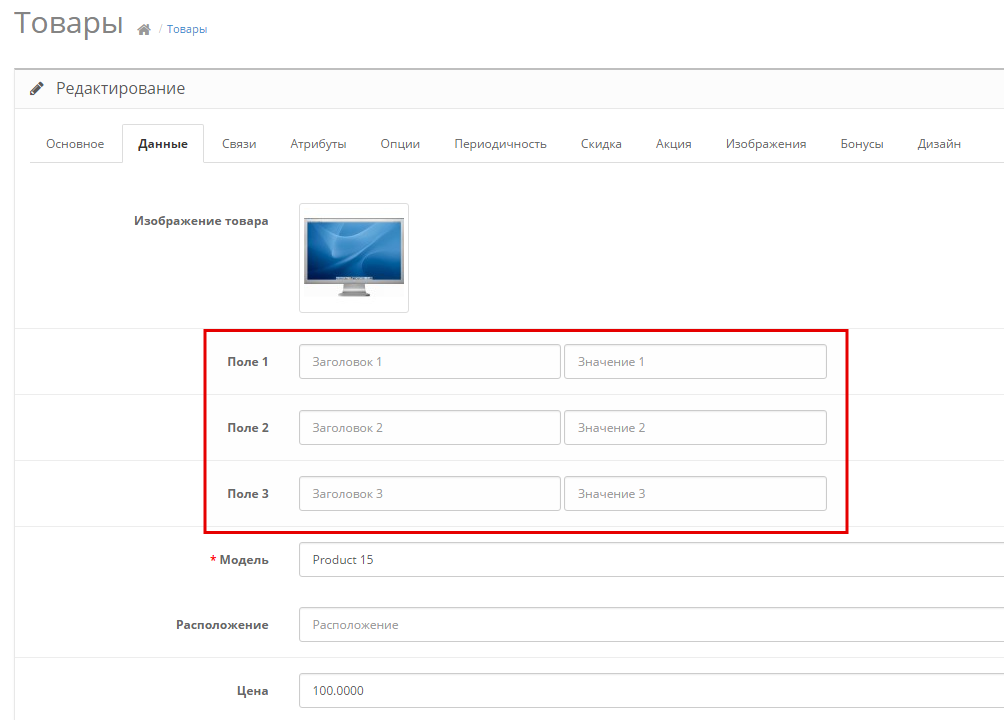Image resolution: width=1004 pixels, height=720 pixels.
Task: Click into the Значение 2 field
Action: 695,428
